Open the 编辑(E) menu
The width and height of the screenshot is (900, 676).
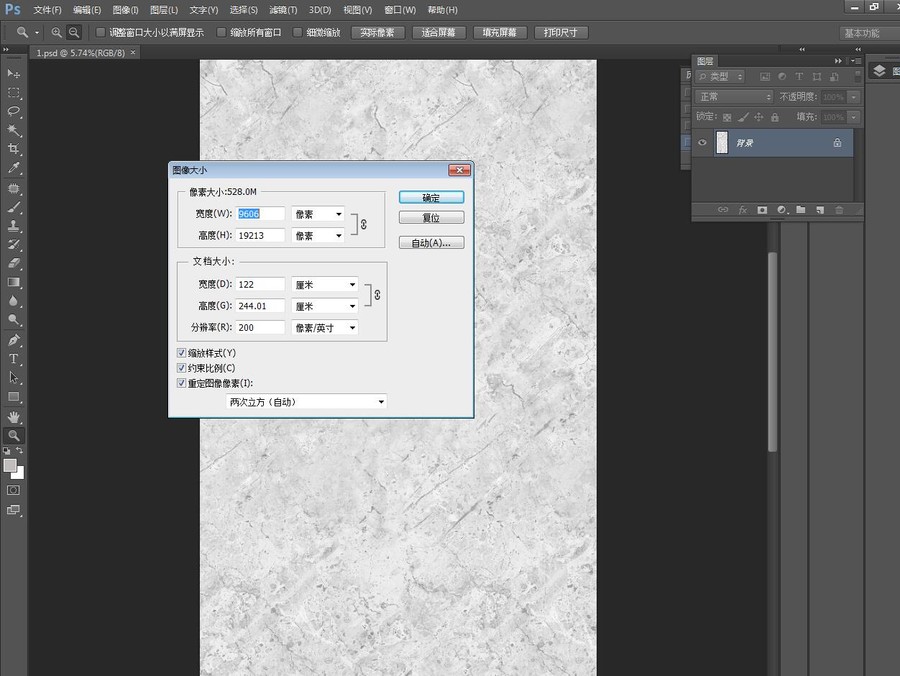pyautogui.click(x=87, y=10)
